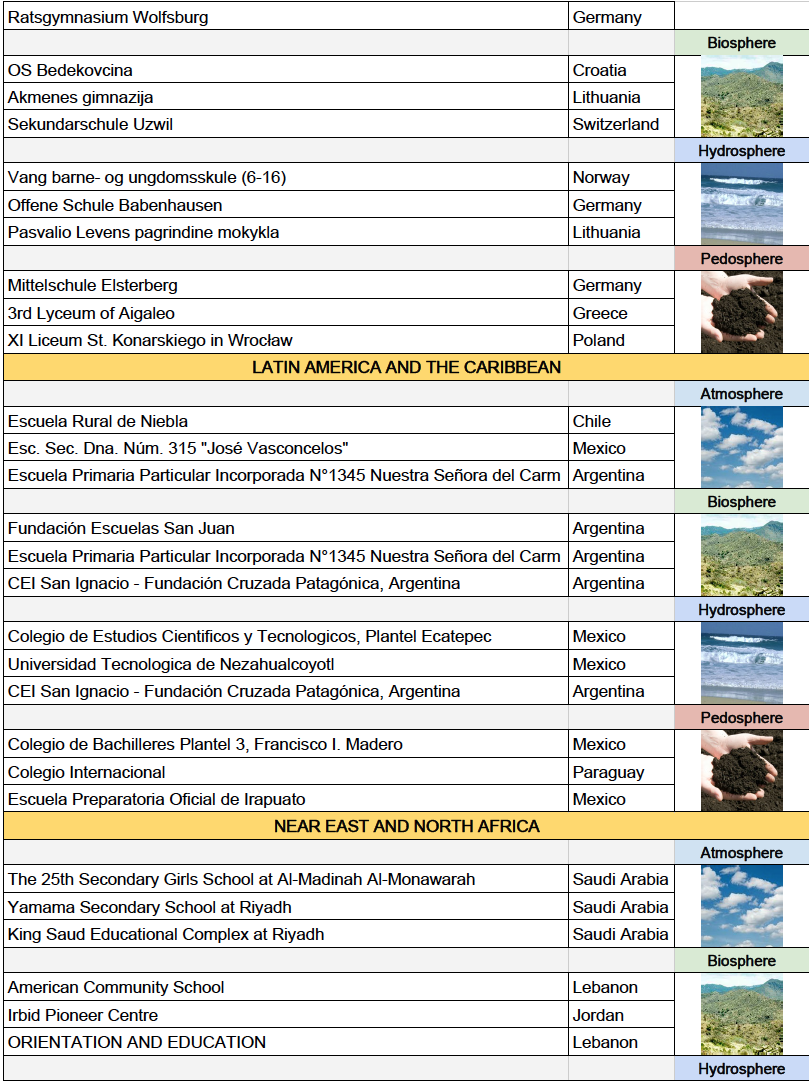Select the Offene Schule Babenhausen cell
Screen dimensions: 809x1084
tap(286, 205)
